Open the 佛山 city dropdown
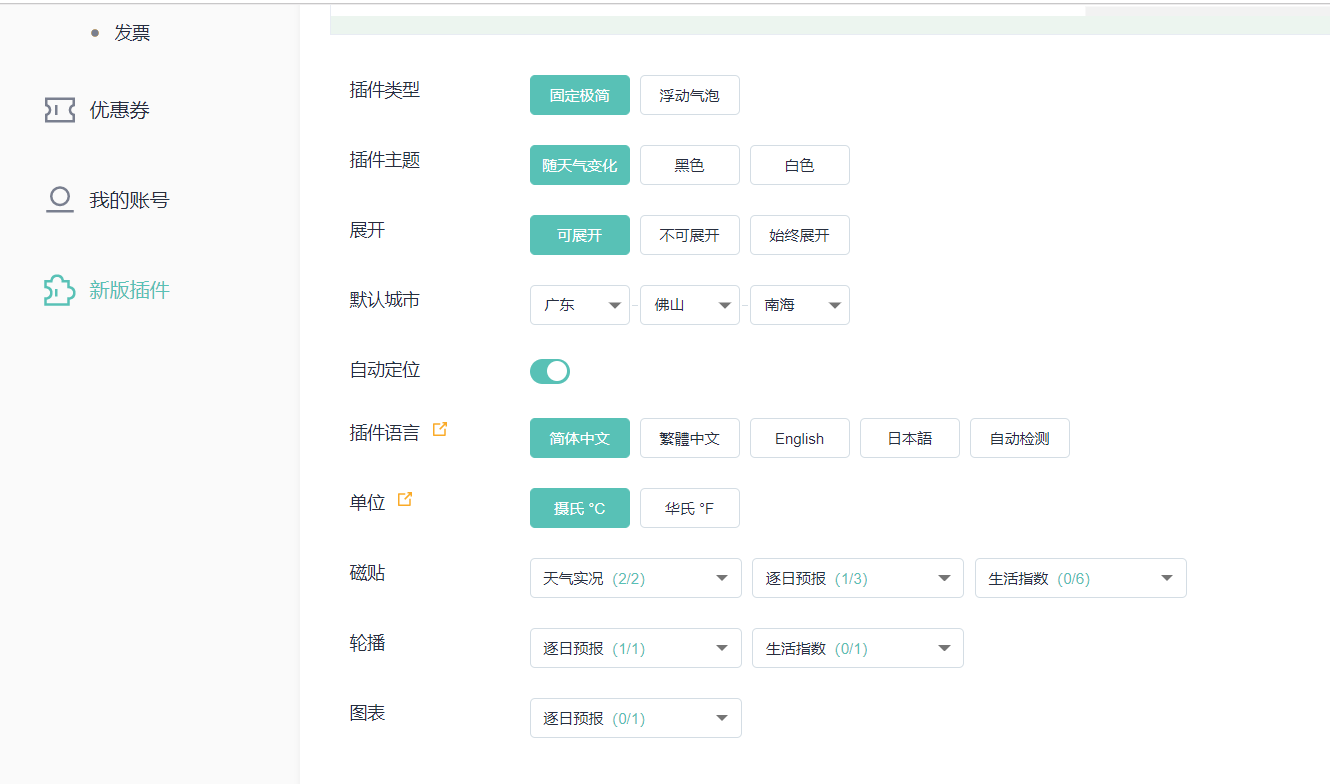 click(x=690, y=305)
